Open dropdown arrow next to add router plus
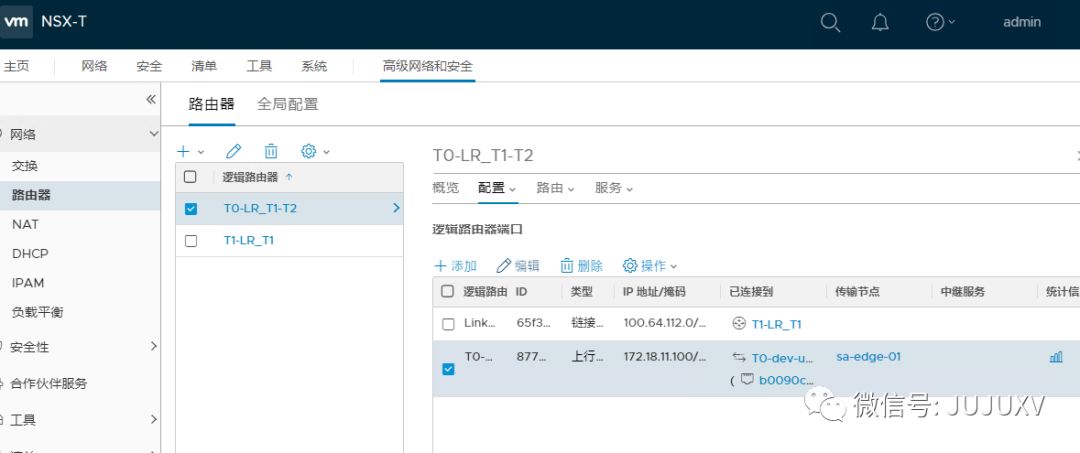Viewport: 1080px width, 453px height. 200,152
